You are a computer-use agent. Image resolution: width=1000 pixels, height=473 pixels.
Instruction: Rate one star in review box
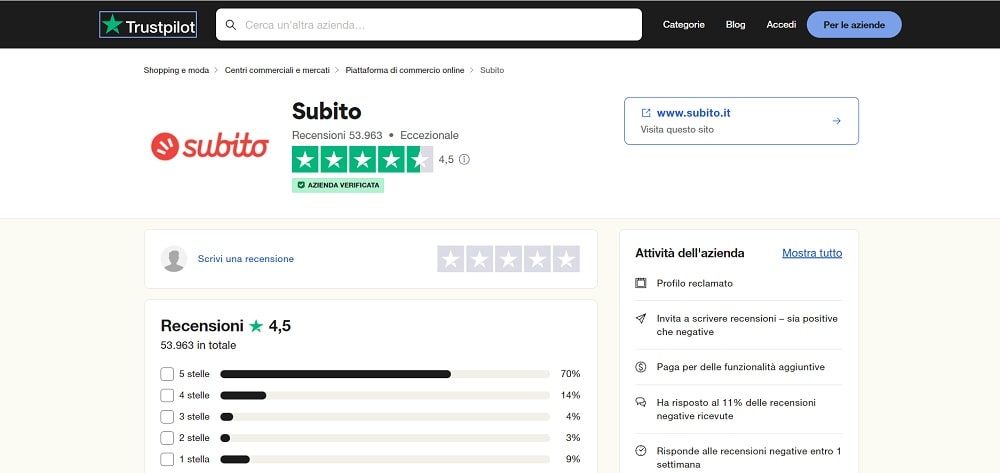click(x=451, y=259)
